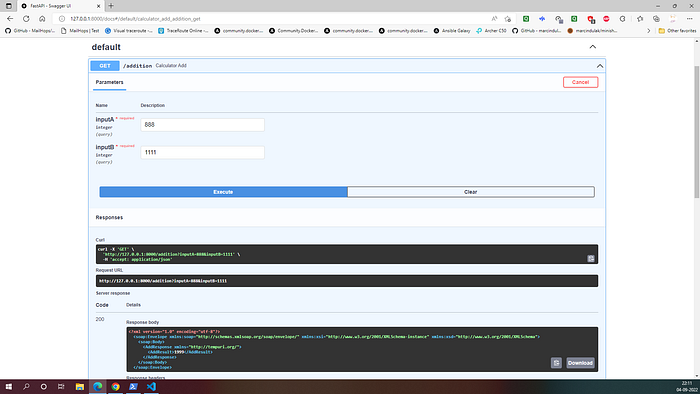700x394 pixels.
Task: Open Visual Studio Code from taskbar
Action: 151,386
